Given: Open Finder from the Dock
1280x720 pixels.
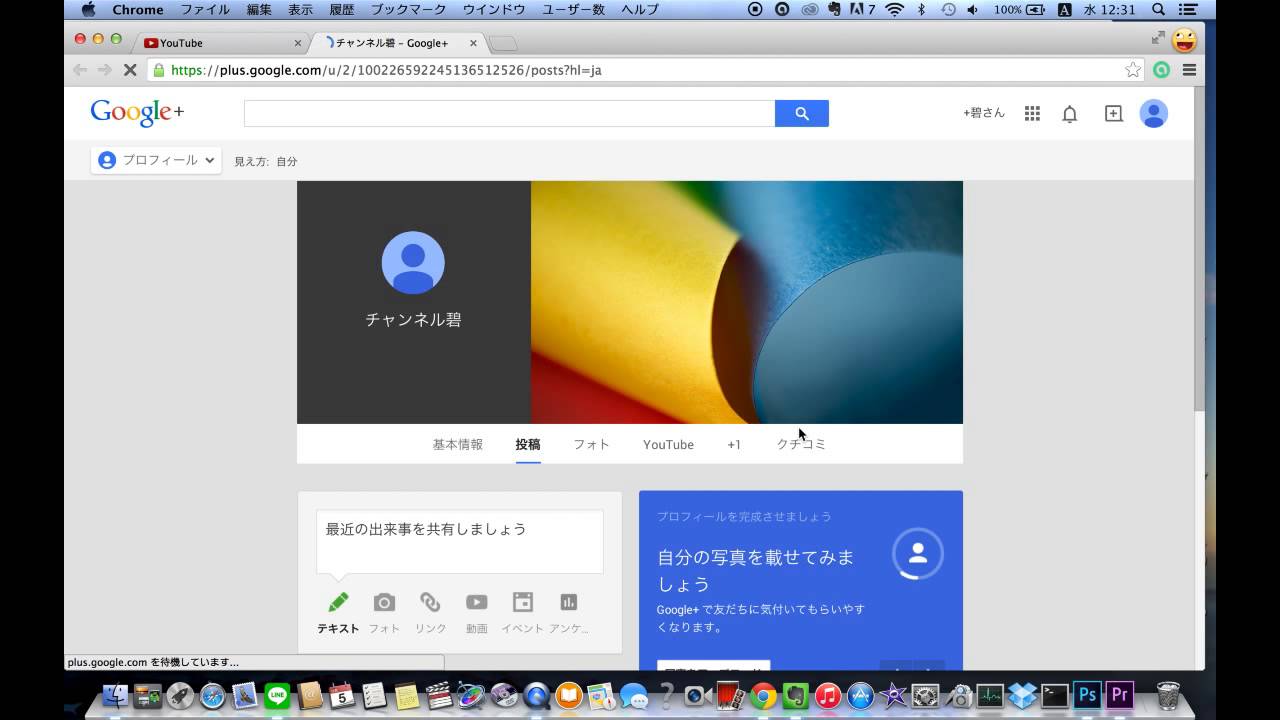Looking at the screenshot, I should tap(116, 695).
